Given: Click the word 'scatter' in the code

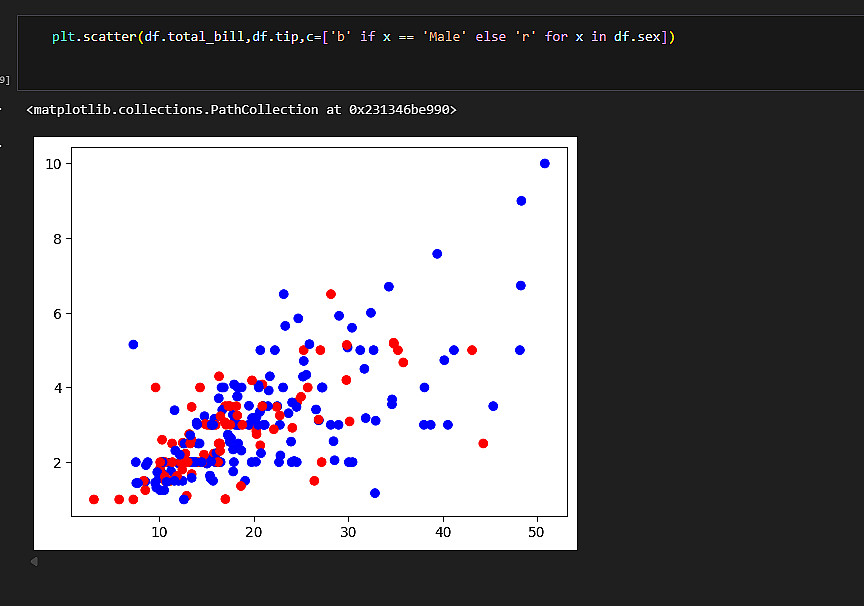Looking at the screenshot, I should coord(110,37).
